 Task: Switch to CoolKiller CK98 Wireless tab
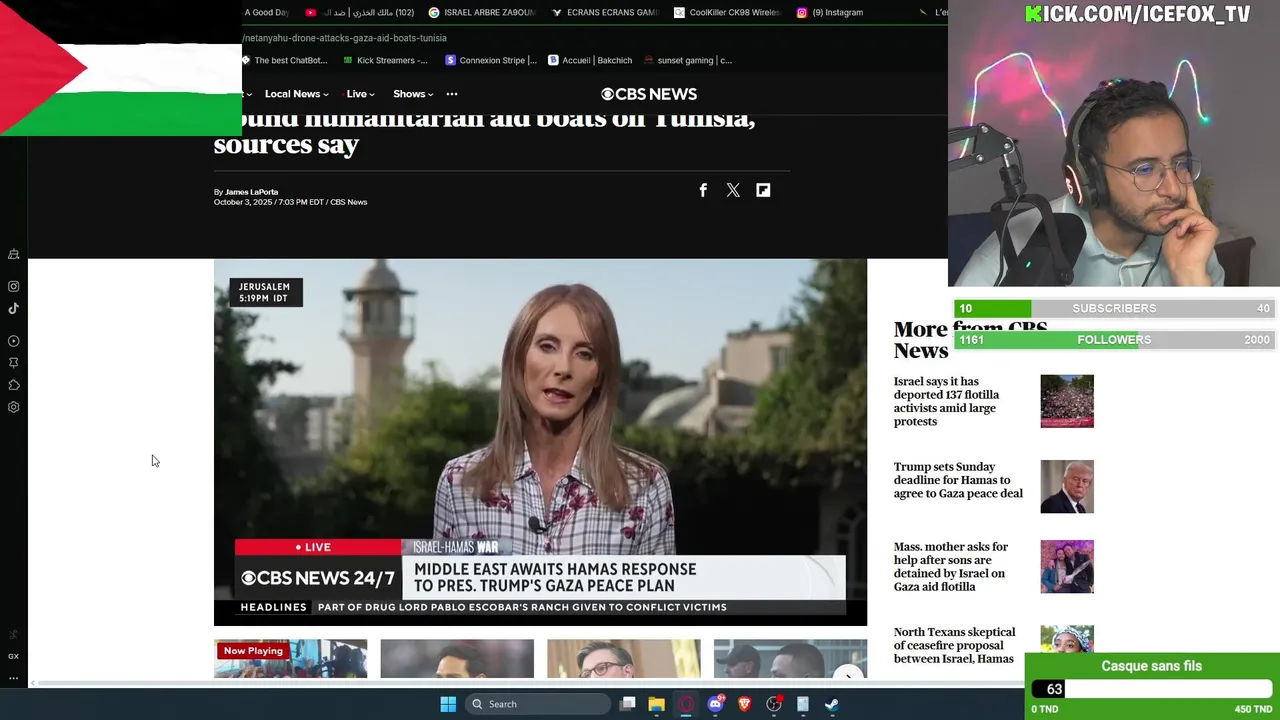pos(727,12)
